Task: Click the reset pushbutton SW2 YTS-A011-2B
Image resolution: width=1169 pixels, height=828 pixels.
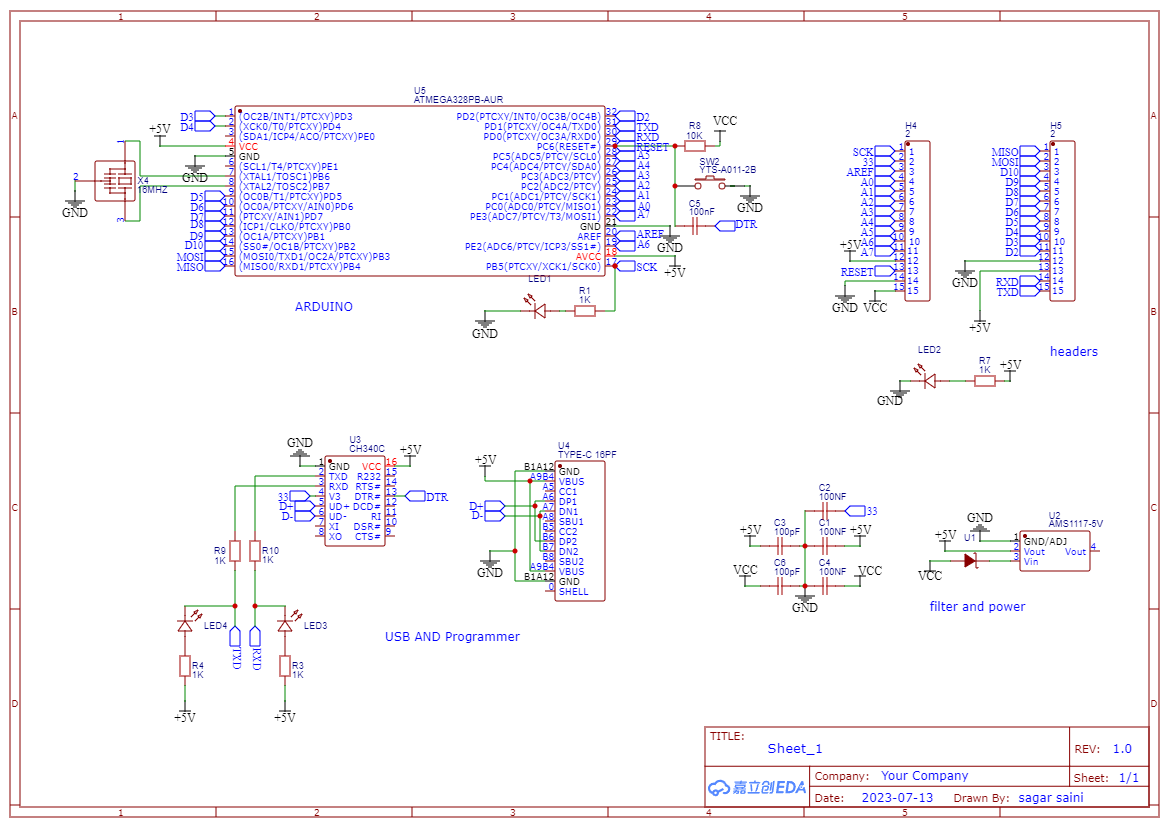Action: point(710,183)
